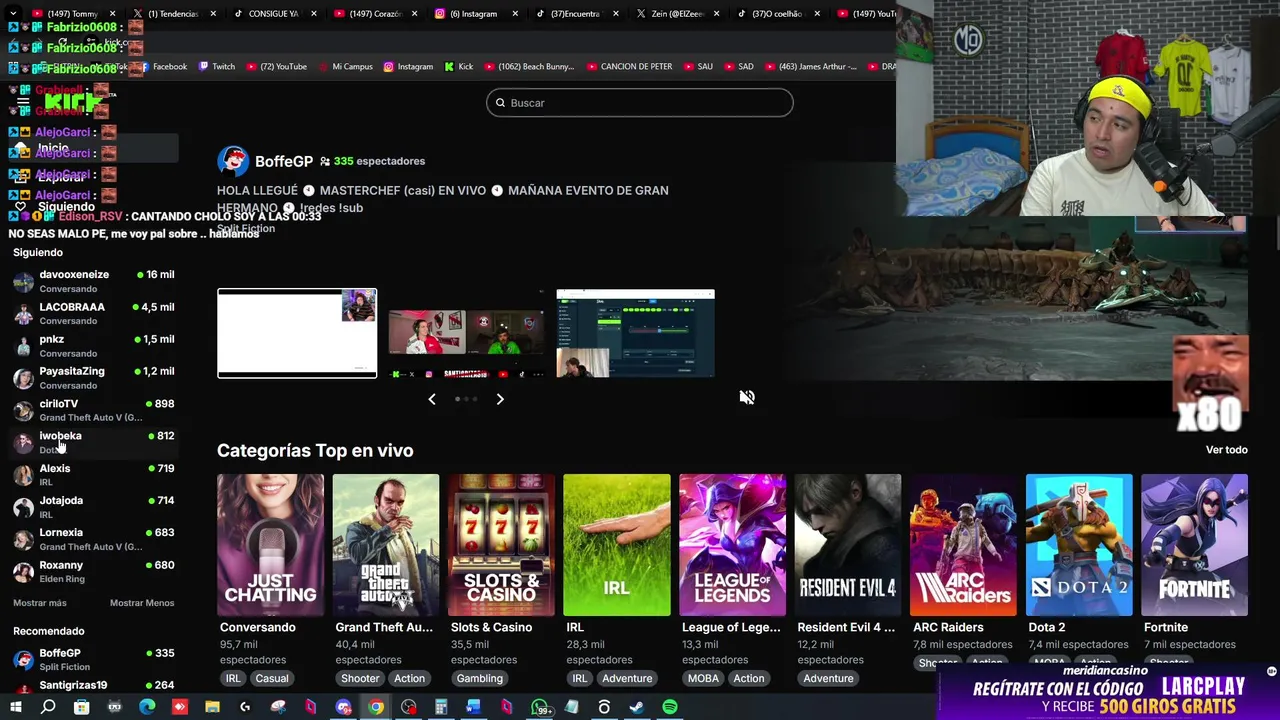Switch to the (6) Instagram browser tab
Screen dimensions: 1280x720
[475, 14]
